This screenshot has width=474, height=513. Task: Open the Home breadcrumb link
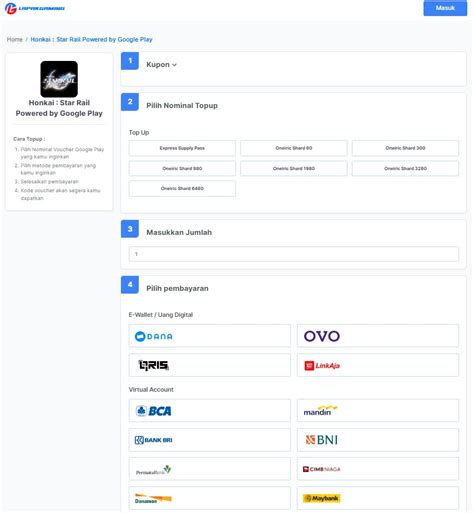pos(15,39)
